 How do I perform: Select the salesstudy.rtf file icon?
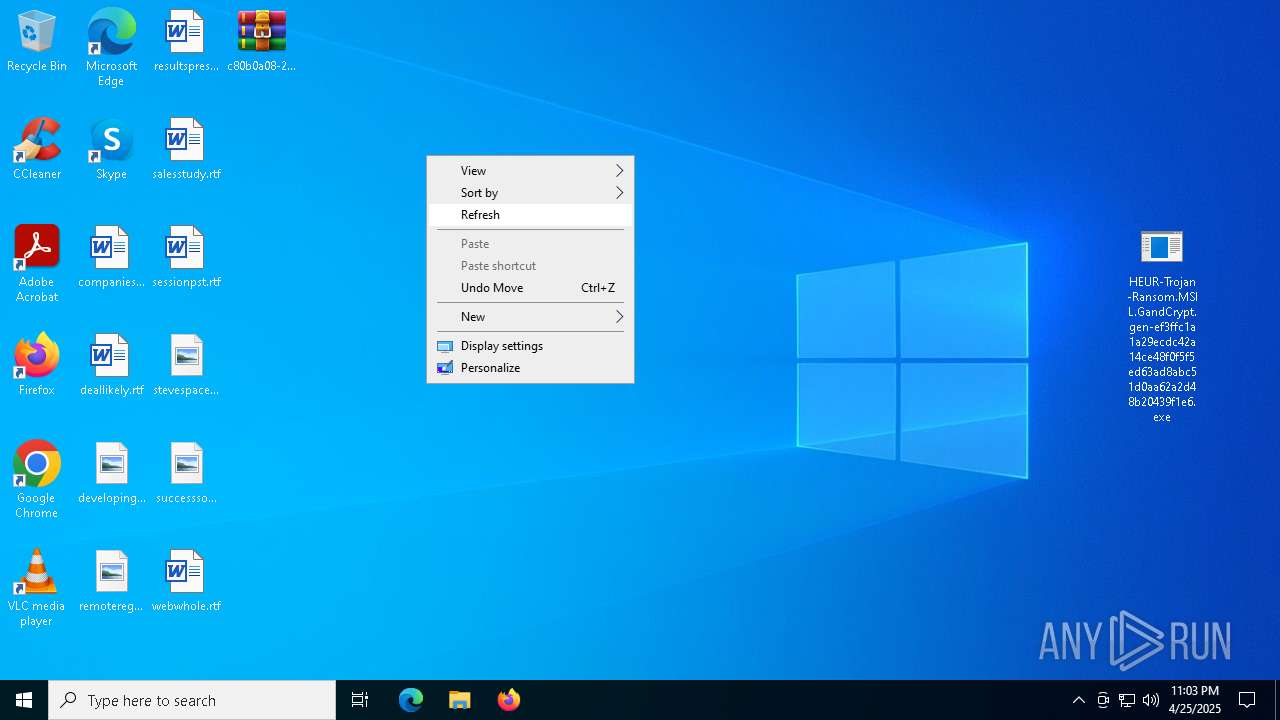click(186, 150)
